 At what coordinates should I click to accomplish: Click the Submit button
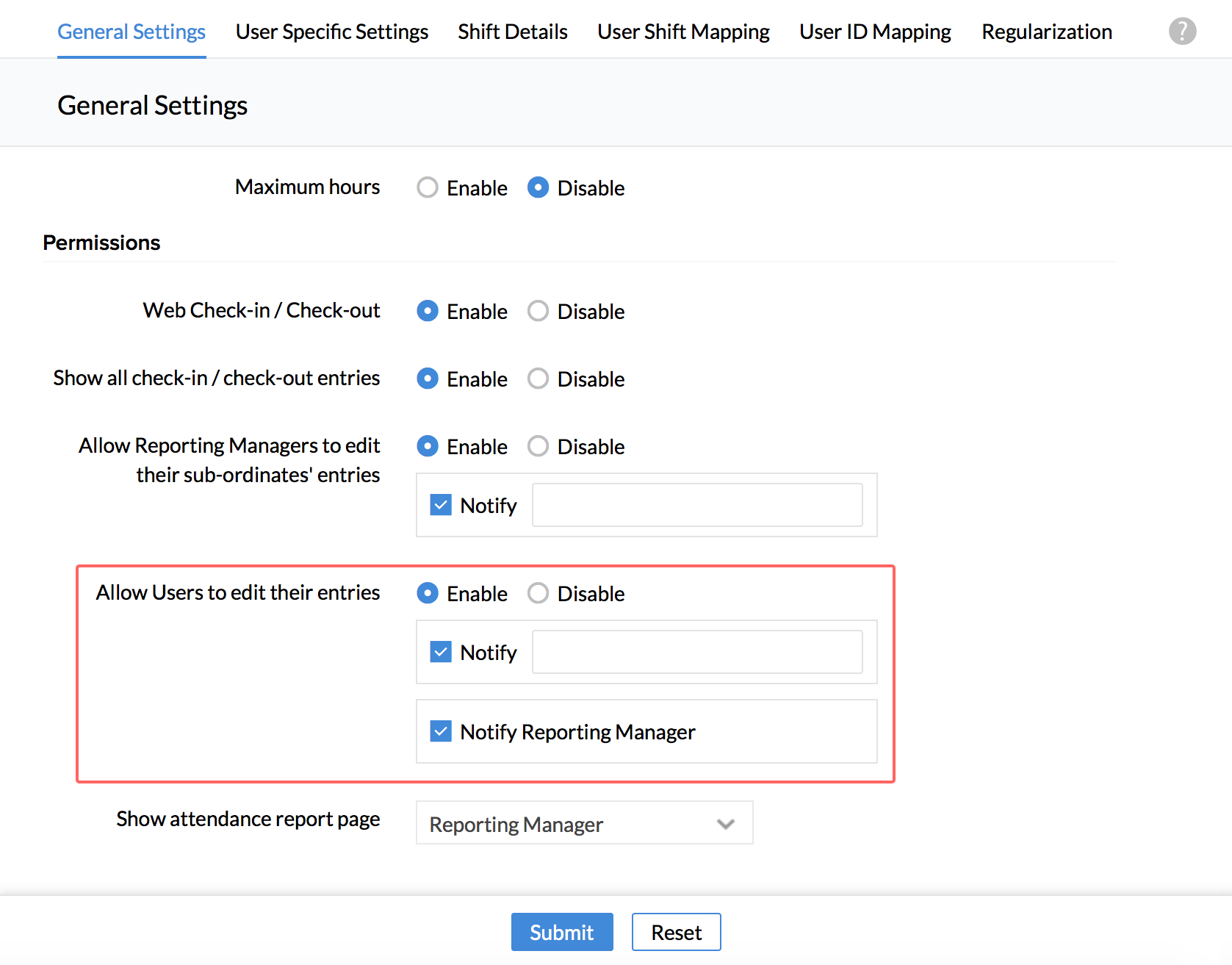(562, 932)
